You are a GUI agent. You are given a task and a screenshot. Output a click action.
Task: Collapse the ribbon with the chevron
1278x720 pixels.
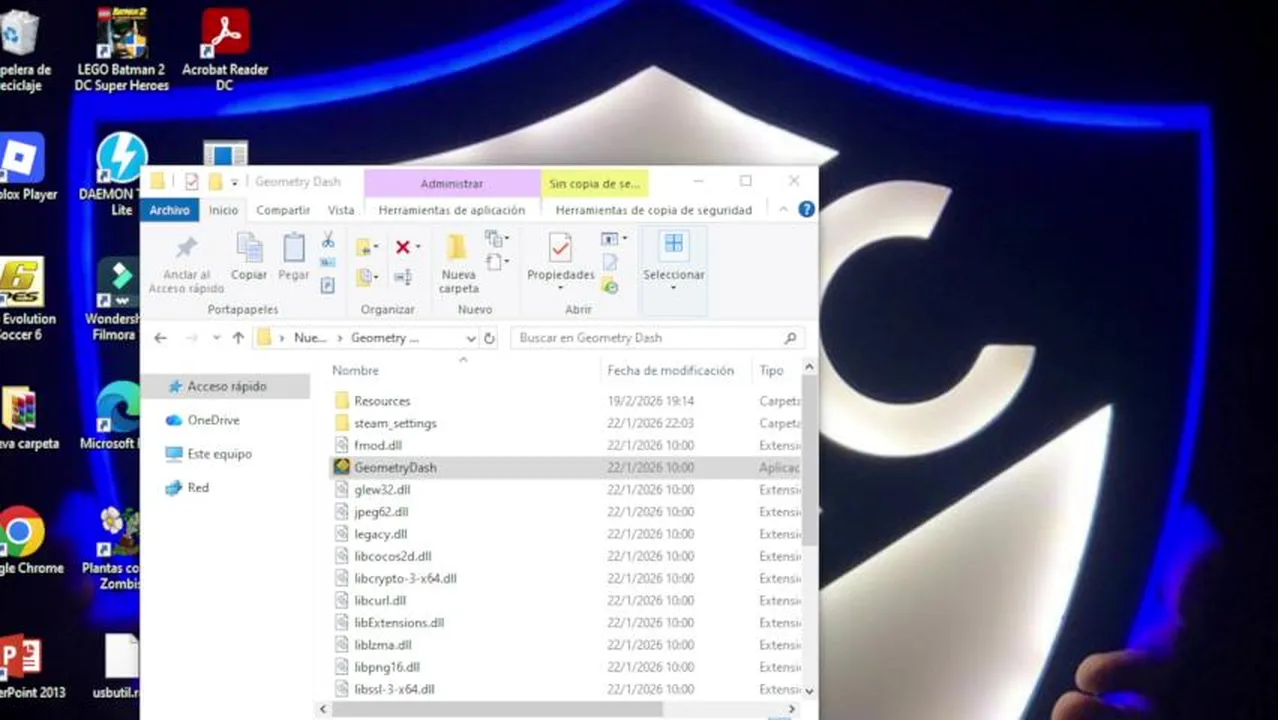784,210
